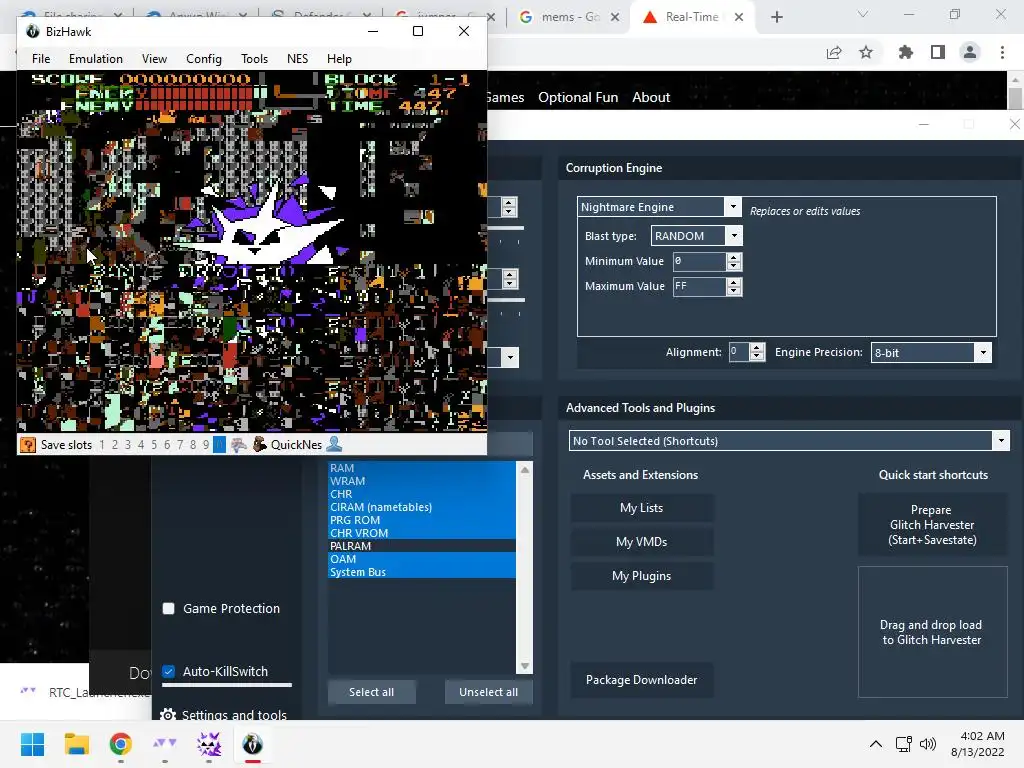Select highlighted save slot 0 in BizHawk
This screenshot has height=768, width=1024.
(219, 445)
